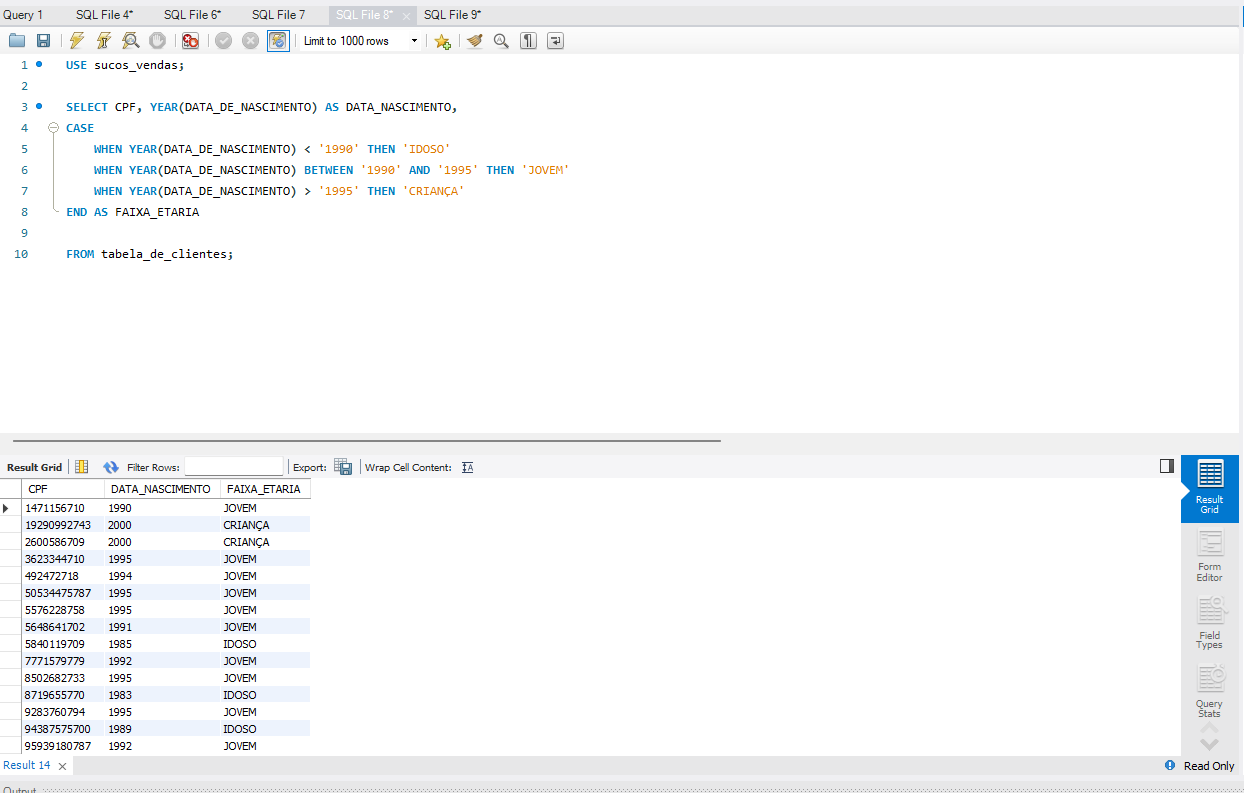Toggle result grid column layout icon

82,467
